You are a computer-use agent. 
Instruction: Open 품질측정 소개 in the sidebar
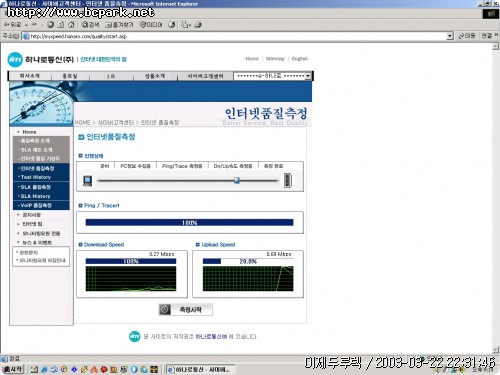[x=35, y=141]
